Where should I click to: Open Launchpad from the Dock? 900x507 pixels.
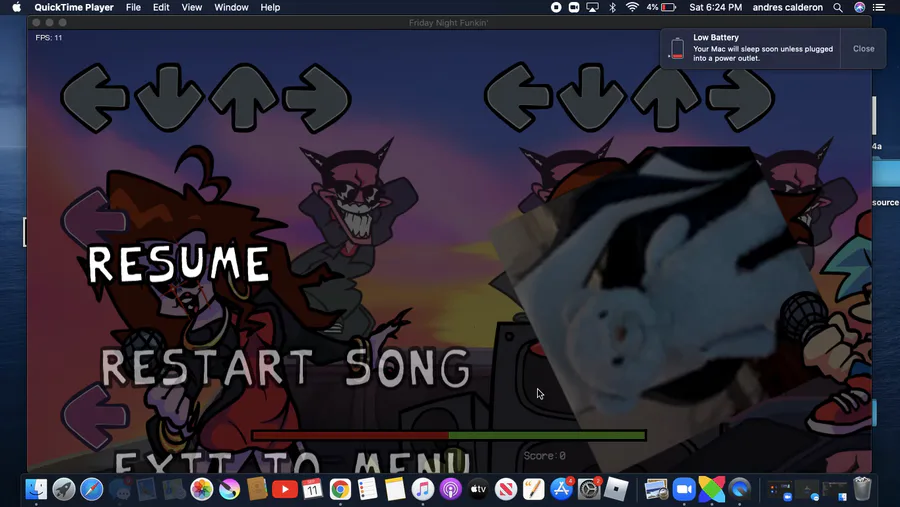(64, 489)
